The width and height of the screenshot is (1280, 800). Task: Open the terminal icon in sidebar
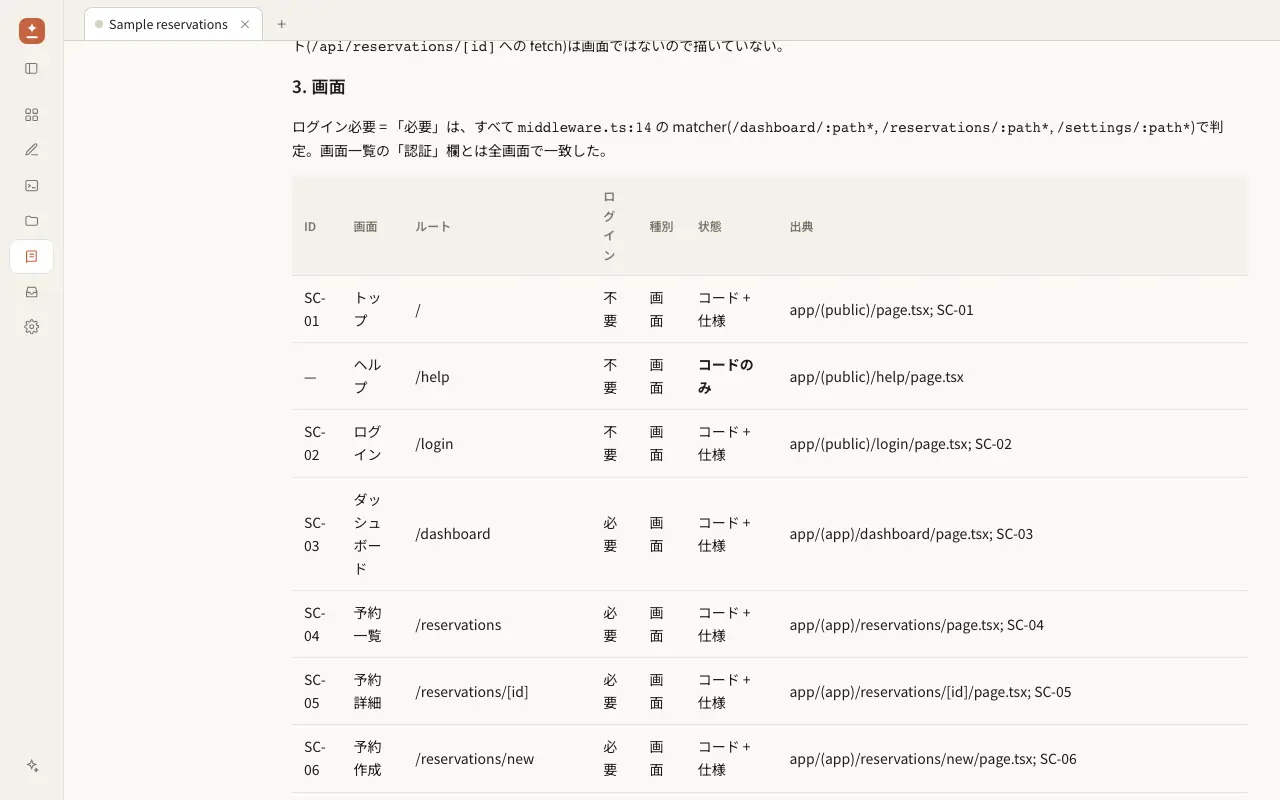point(32,185)
